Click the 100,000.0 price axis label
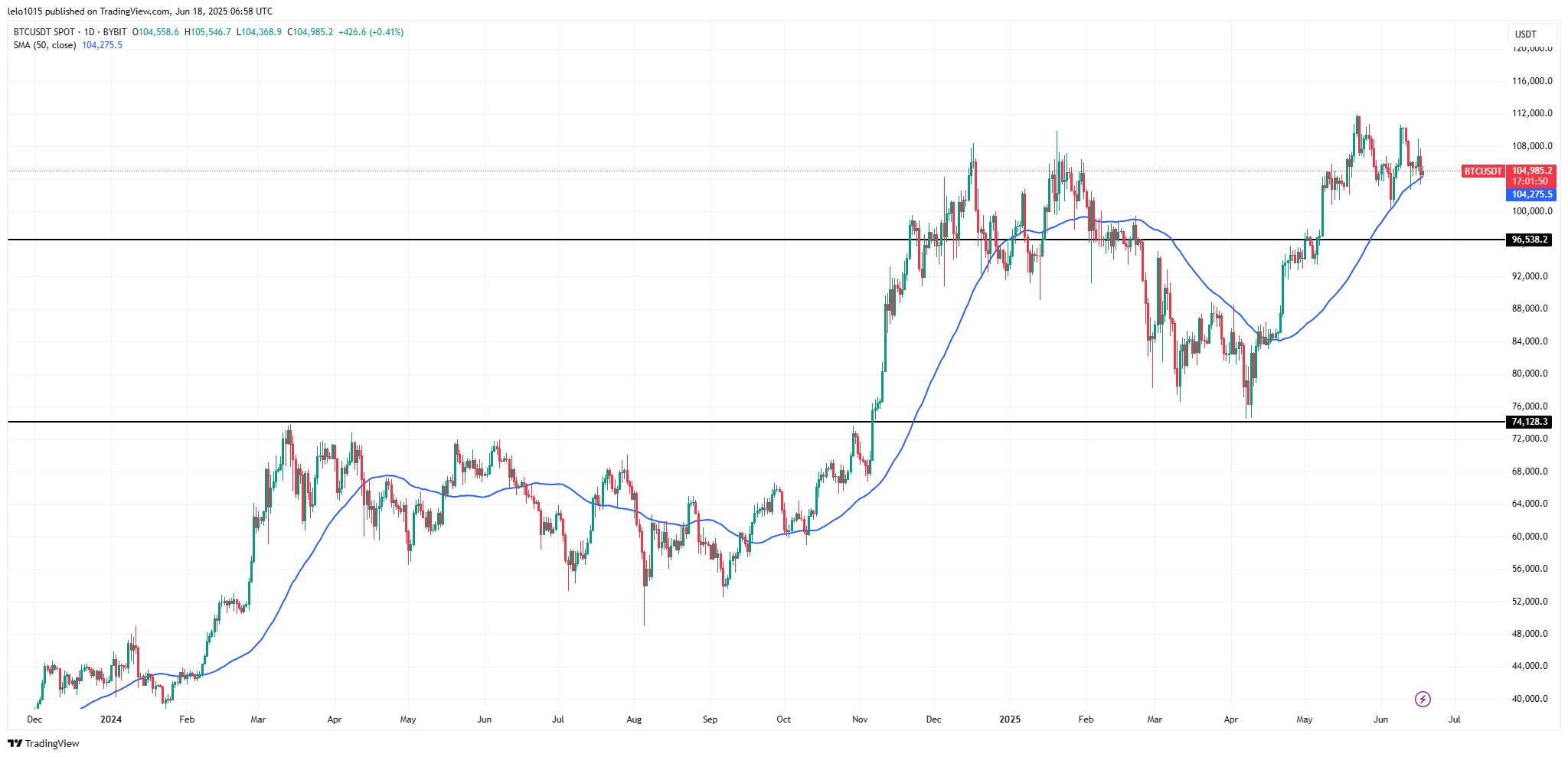 [x=1532, y=211]
